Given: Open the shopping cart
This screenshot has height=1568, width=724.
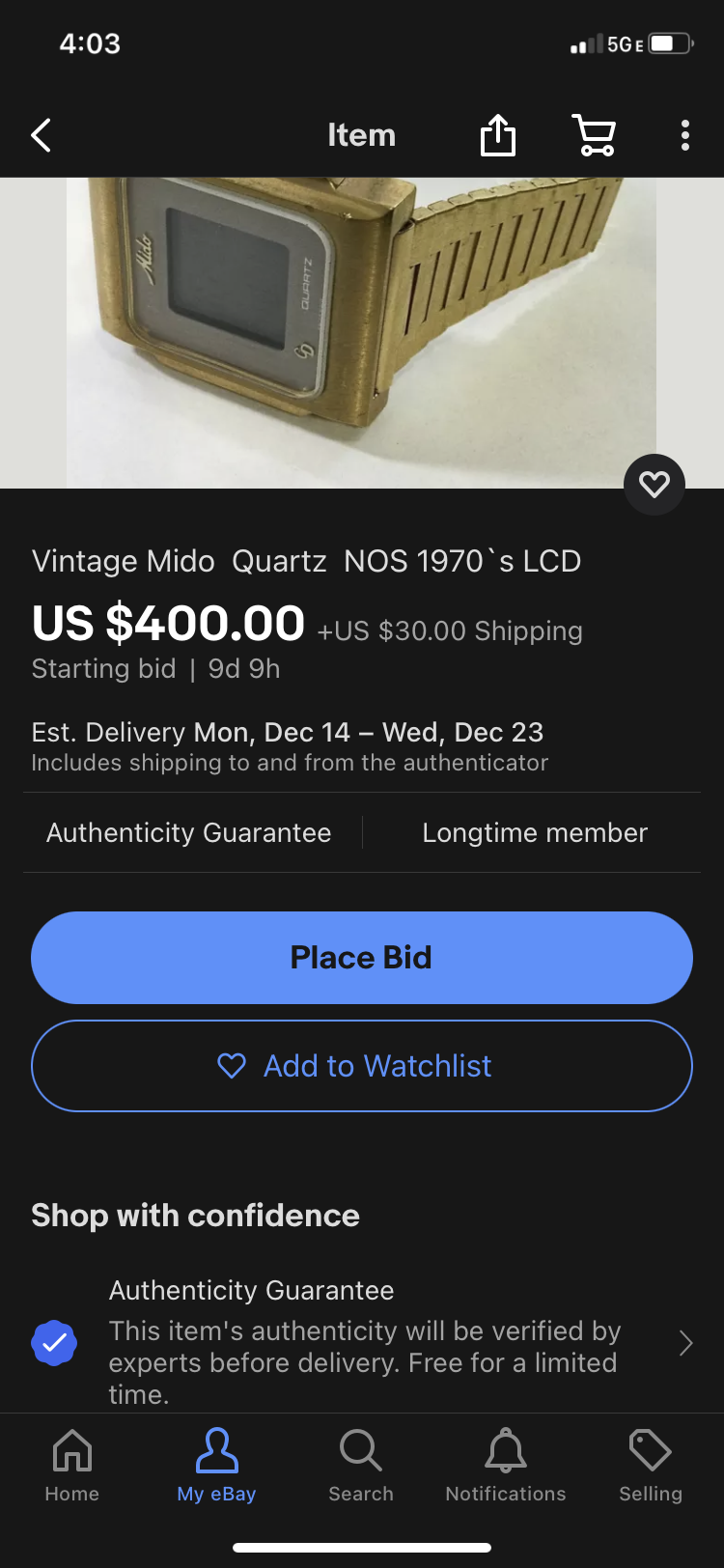Looking at the screenshot, I should 595,135.
